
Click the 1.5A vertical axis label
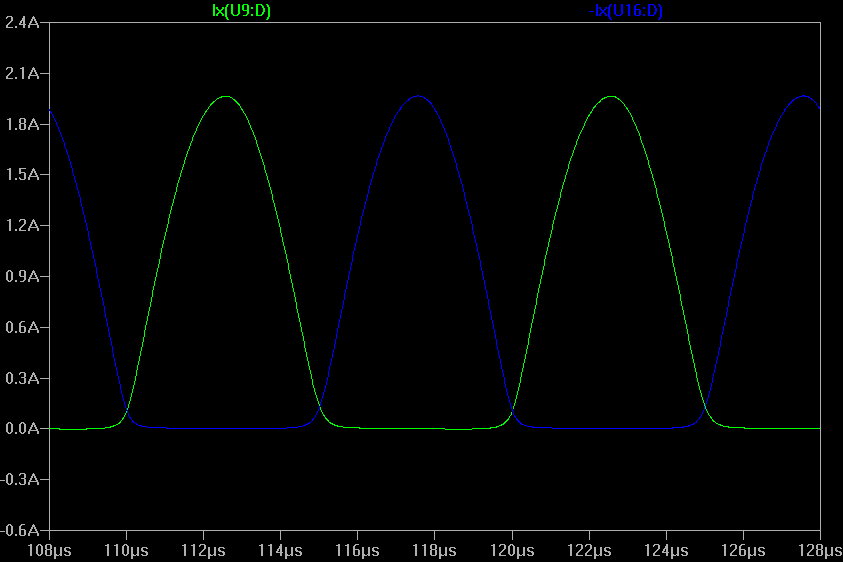(x=22, y=175)
